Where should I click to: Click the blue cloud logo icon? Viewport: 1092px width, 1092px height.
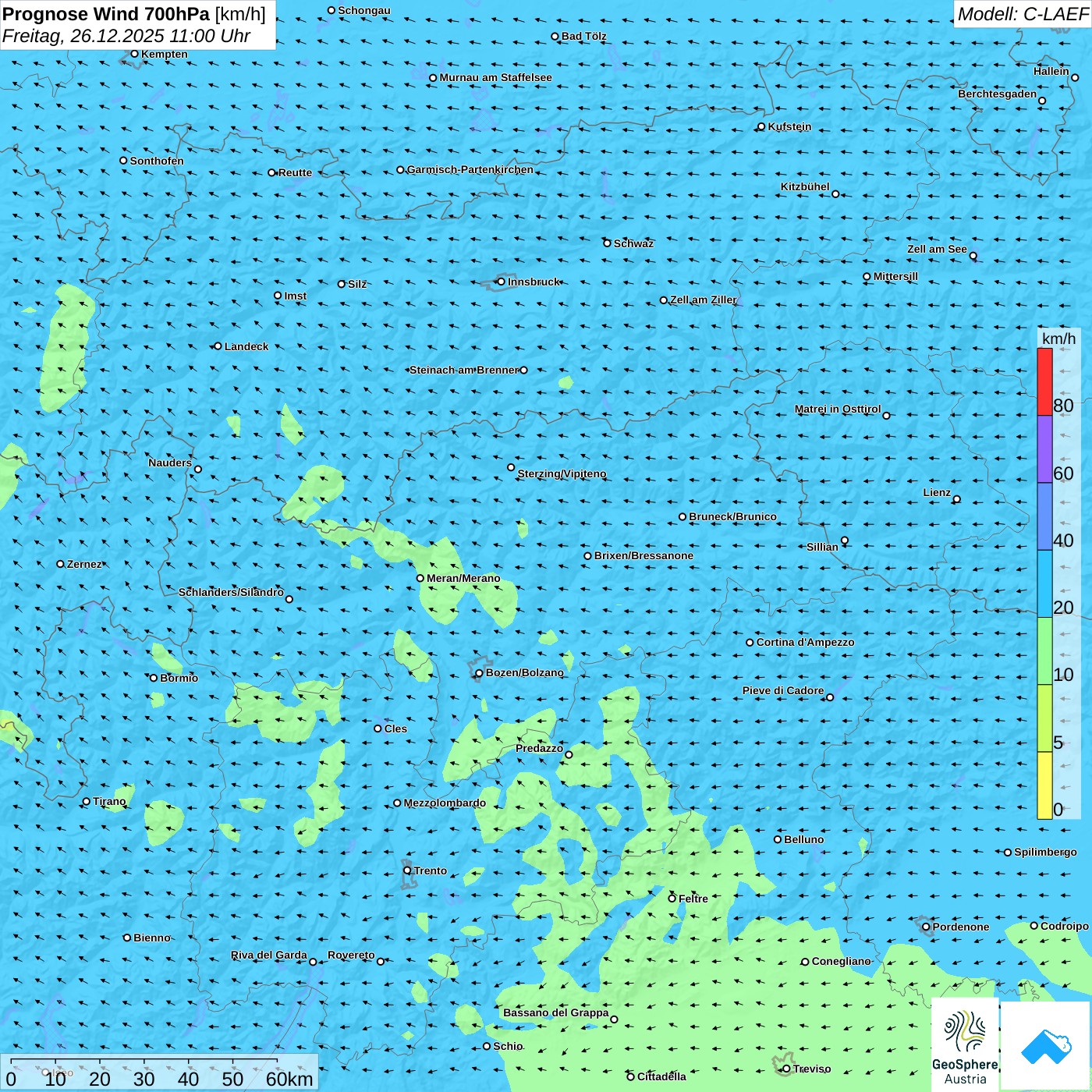coord(1046,1045)
